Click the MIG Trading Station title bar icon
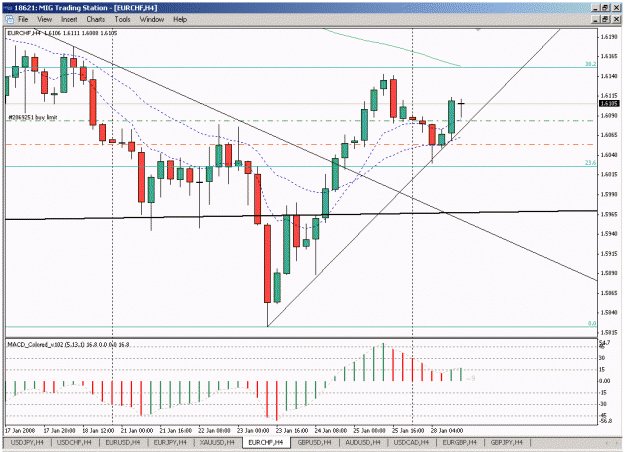625x452 pixels. [x=8, y=8]
